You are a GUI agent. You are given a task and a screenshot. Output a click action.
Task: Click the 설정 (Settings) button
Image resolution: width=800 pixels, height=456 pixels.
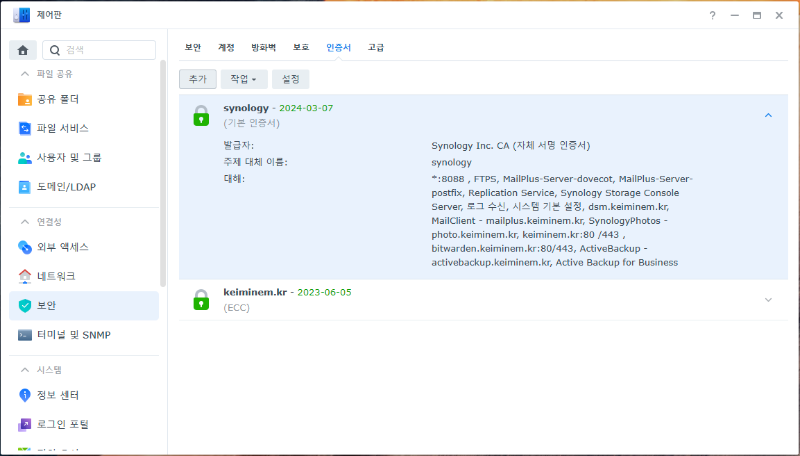(x=291, y=78)
